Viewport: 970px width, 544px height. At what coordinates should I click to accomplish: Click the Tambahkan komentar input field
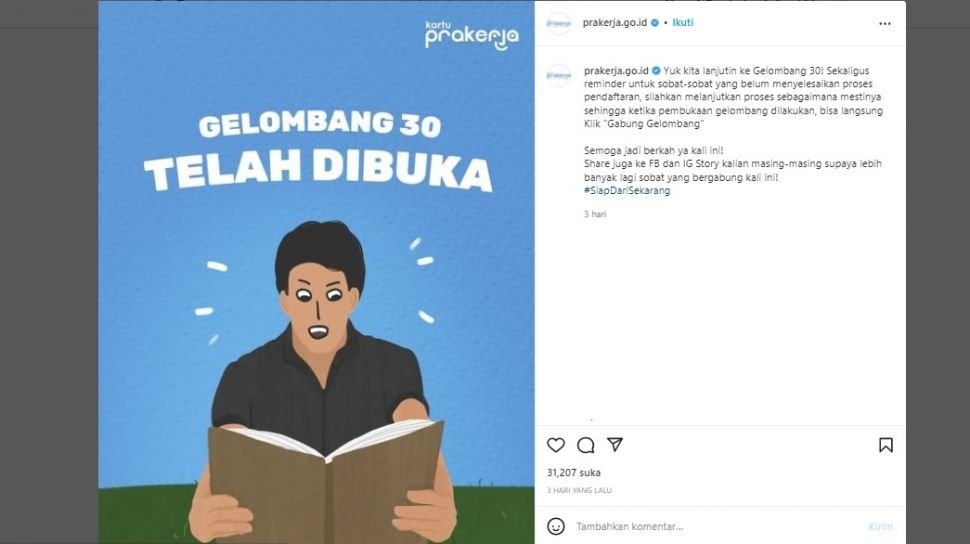point(718,527)
